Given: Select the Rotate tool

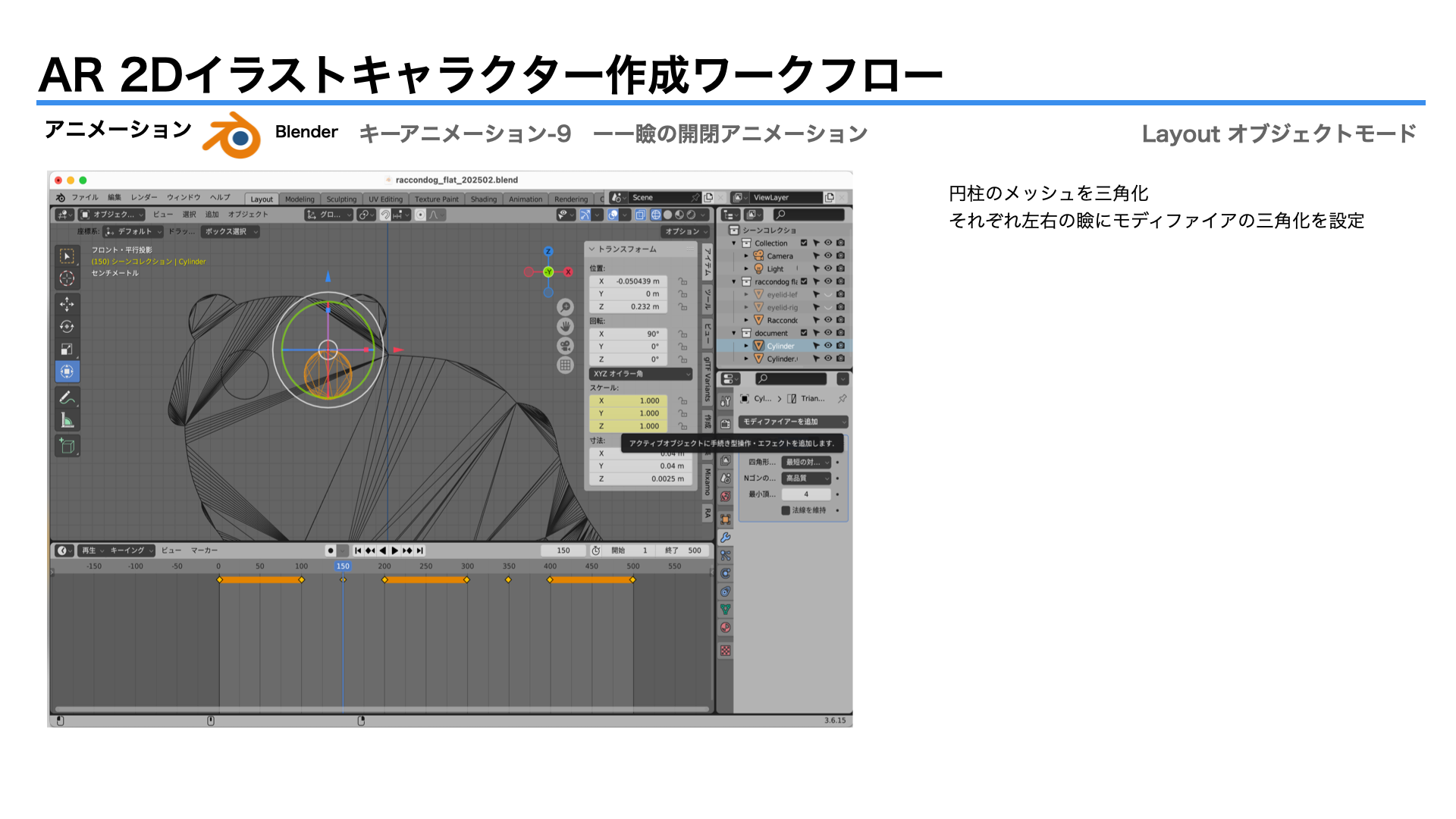Looking at the screenshot, I should [67, 327].
